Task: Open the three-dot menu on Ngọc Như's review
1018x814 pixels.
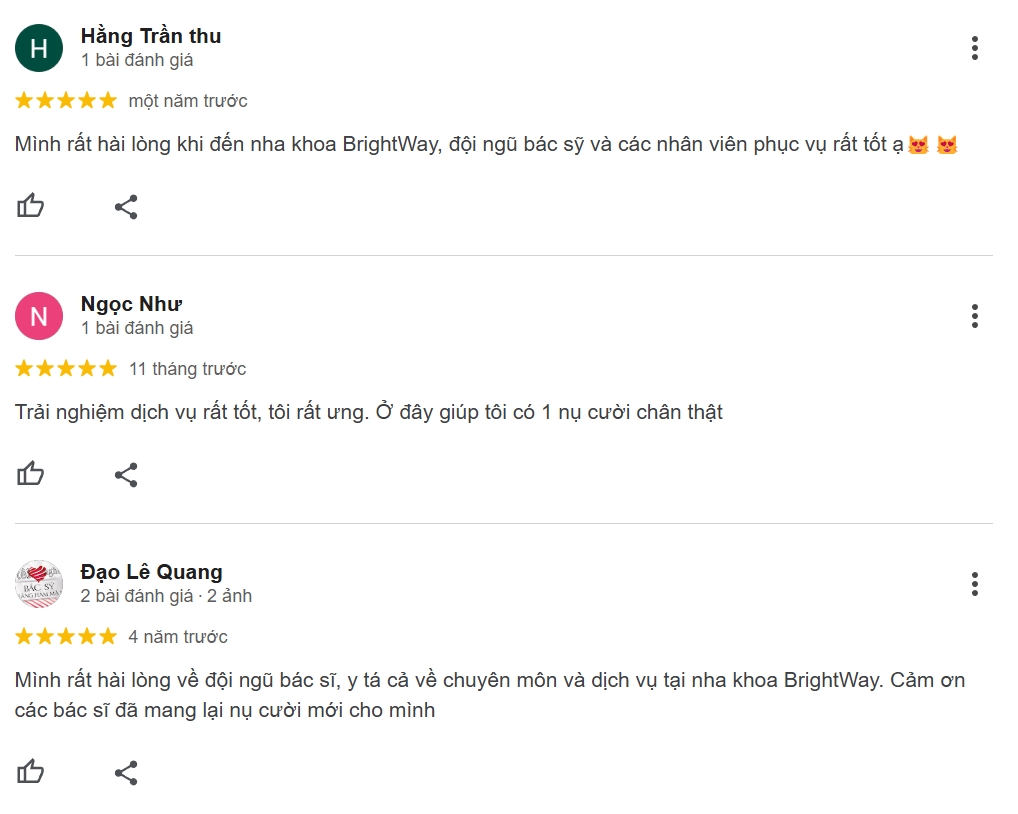Action: tap(975, 316)
